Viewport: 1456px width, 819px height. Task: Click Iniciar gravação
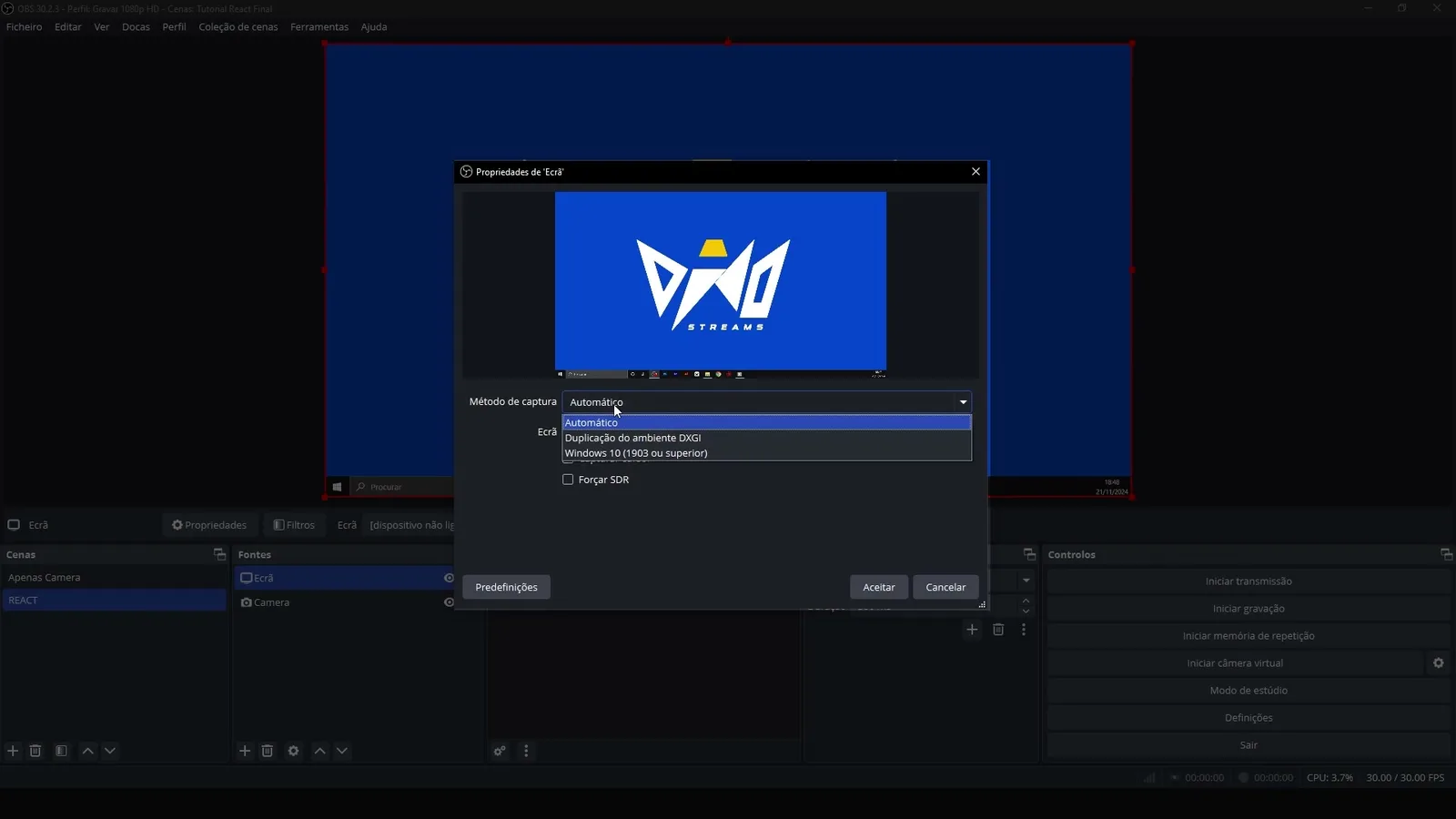pos(1249,608)
